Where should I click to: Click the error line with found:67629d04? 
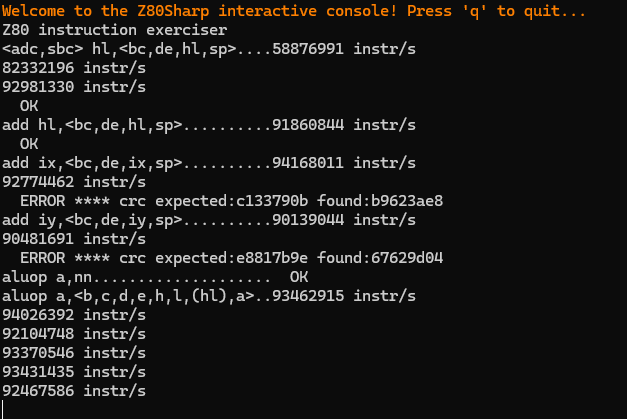232,258
